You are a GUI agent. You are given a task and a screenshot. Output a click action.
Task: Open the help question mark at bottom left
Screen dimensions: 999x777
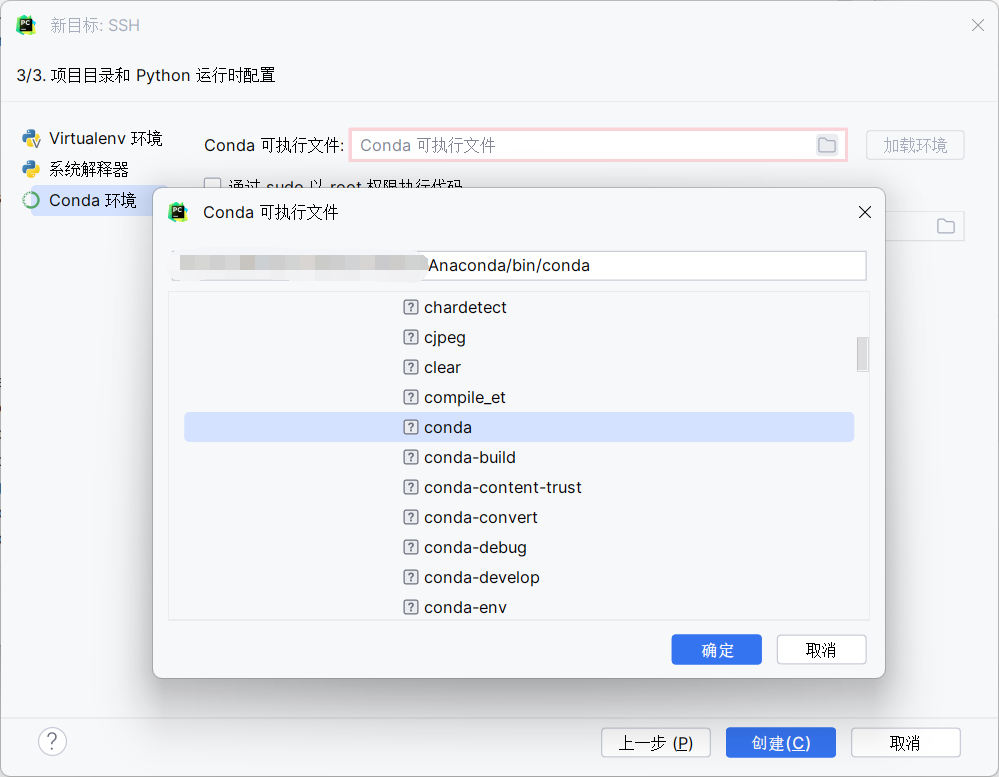click(x=52, y=741)
